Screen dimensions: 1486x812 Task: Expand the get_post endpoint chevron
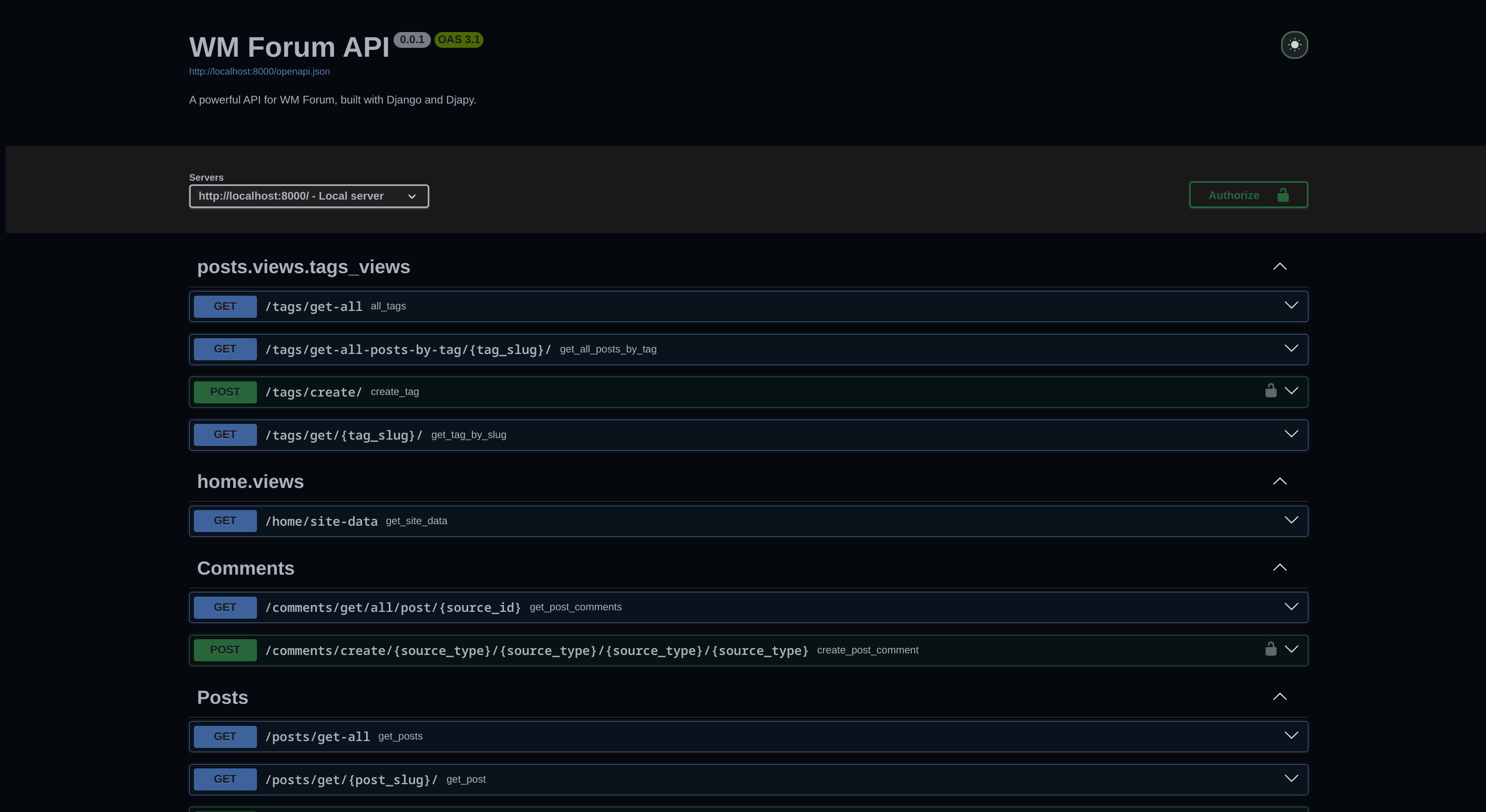tap(1291, 778)
